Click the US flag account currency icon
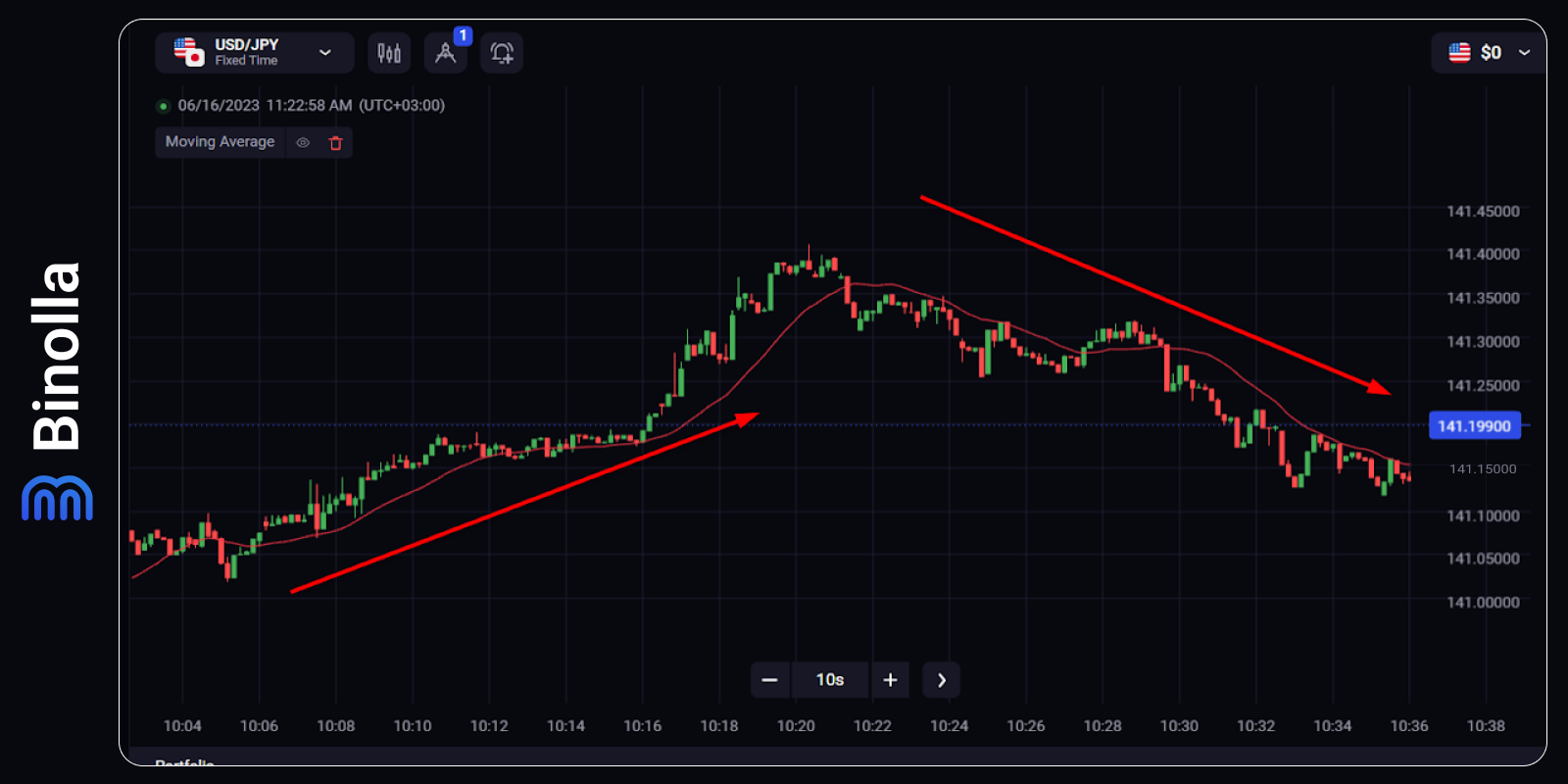Viewport: 1568px width, 784px height. coord(1459,52)
